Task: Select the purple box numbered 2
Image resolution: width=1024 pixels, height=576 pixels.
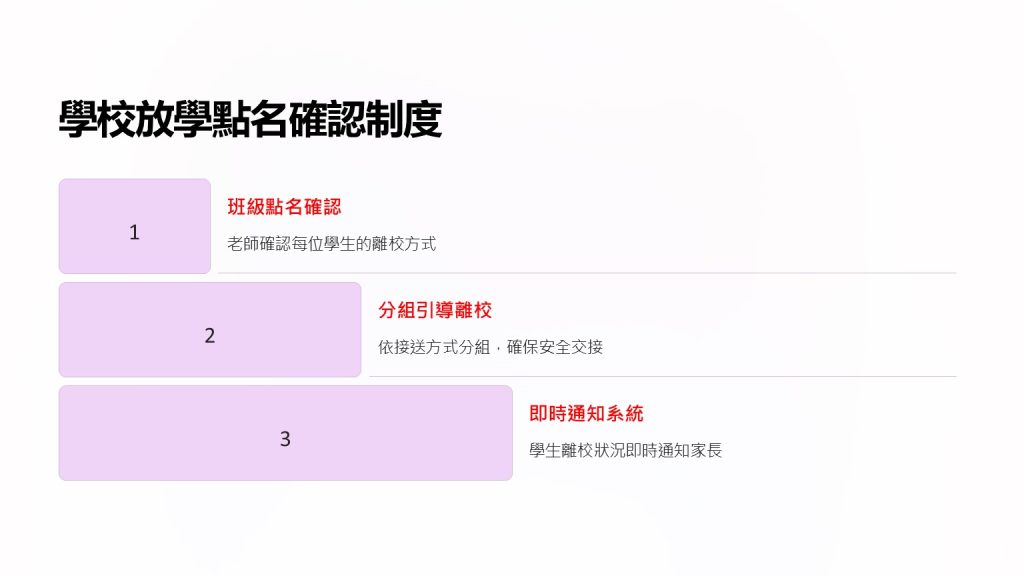Action: click(x=210, y=329)
